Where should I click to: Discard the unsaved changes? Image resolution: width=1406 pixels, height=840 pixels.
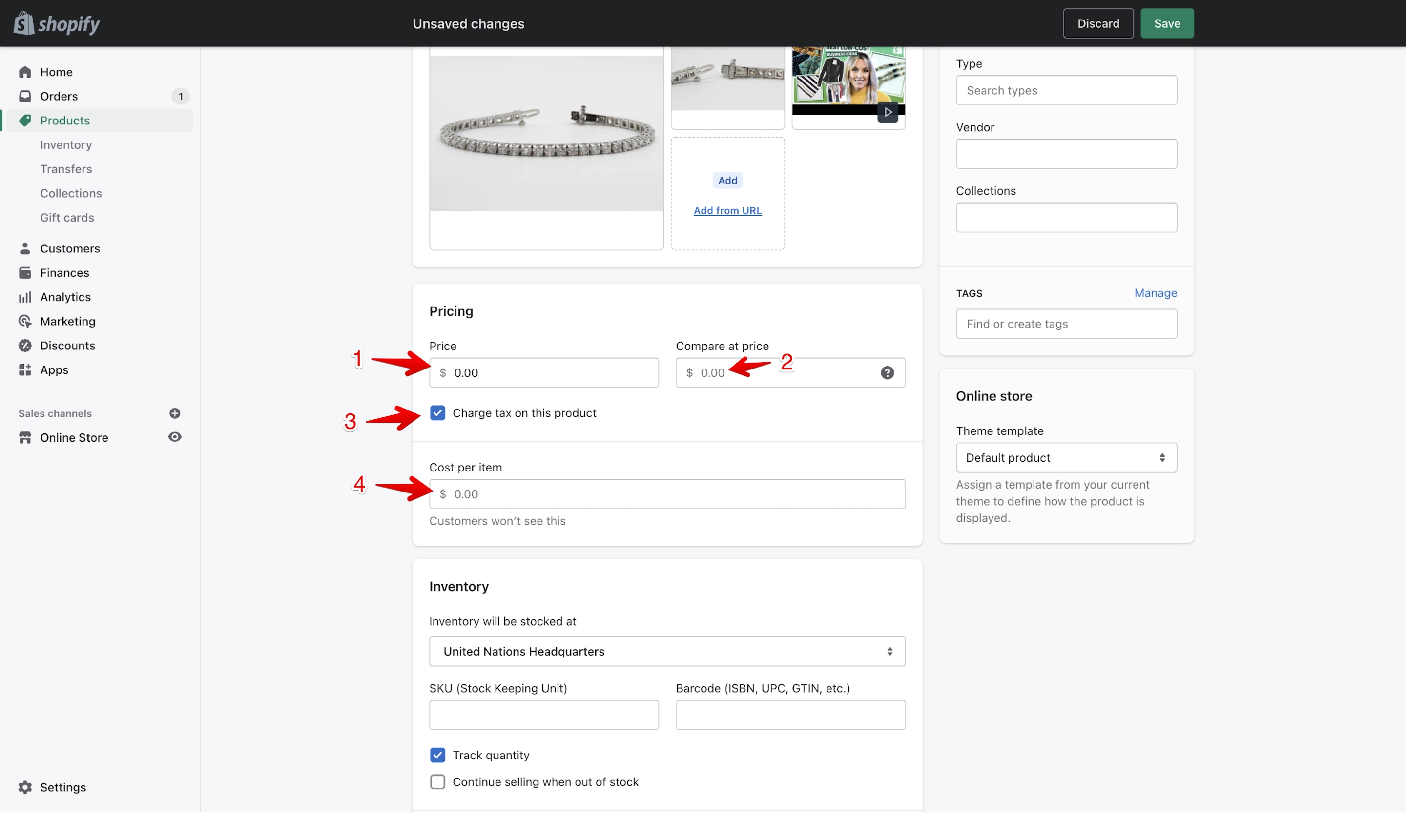tap(1097, 23)
